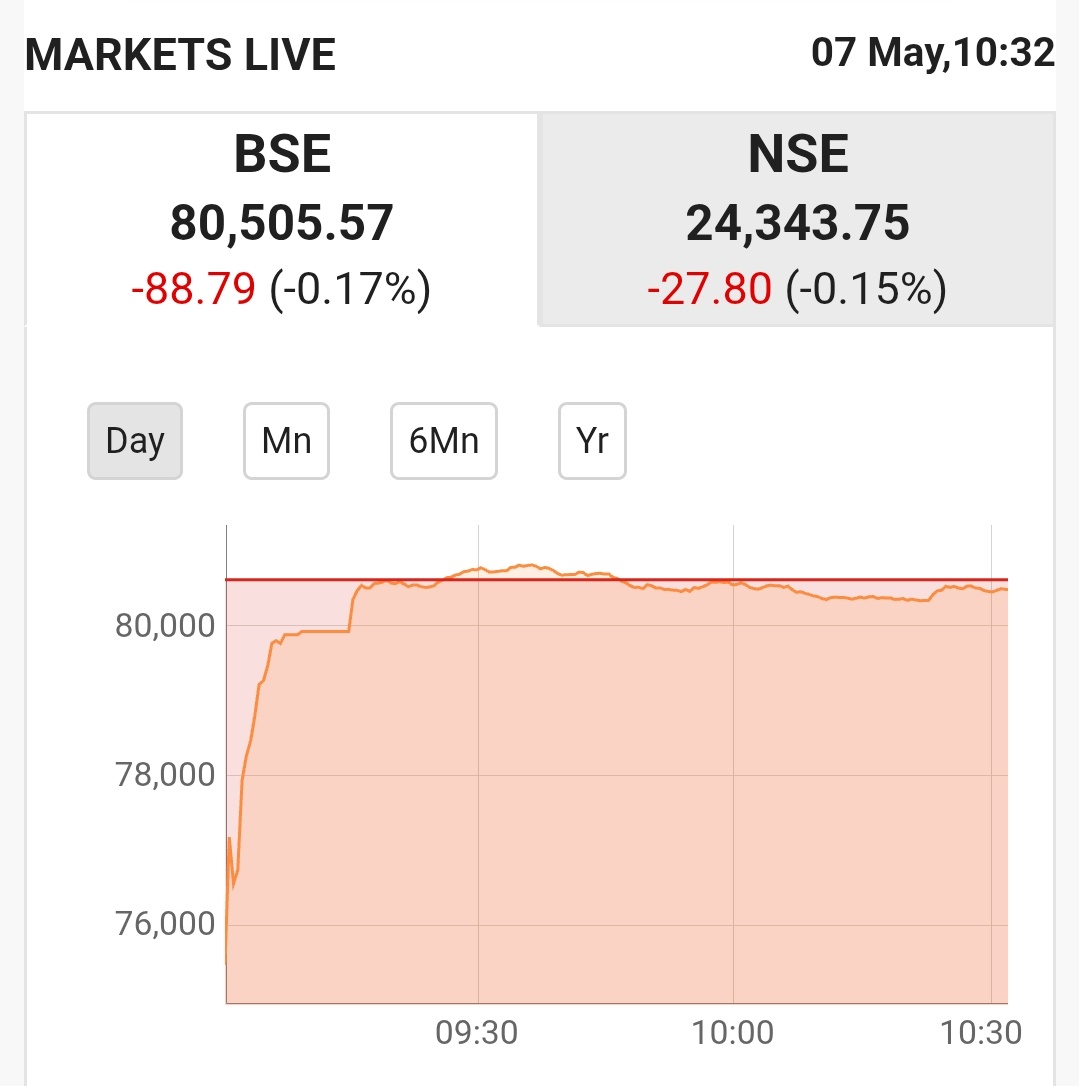This screenshot has height=1086, width=1079.
Task: Switch to the BSE tab
Action: pyautogui.click(x=282, y=156)
